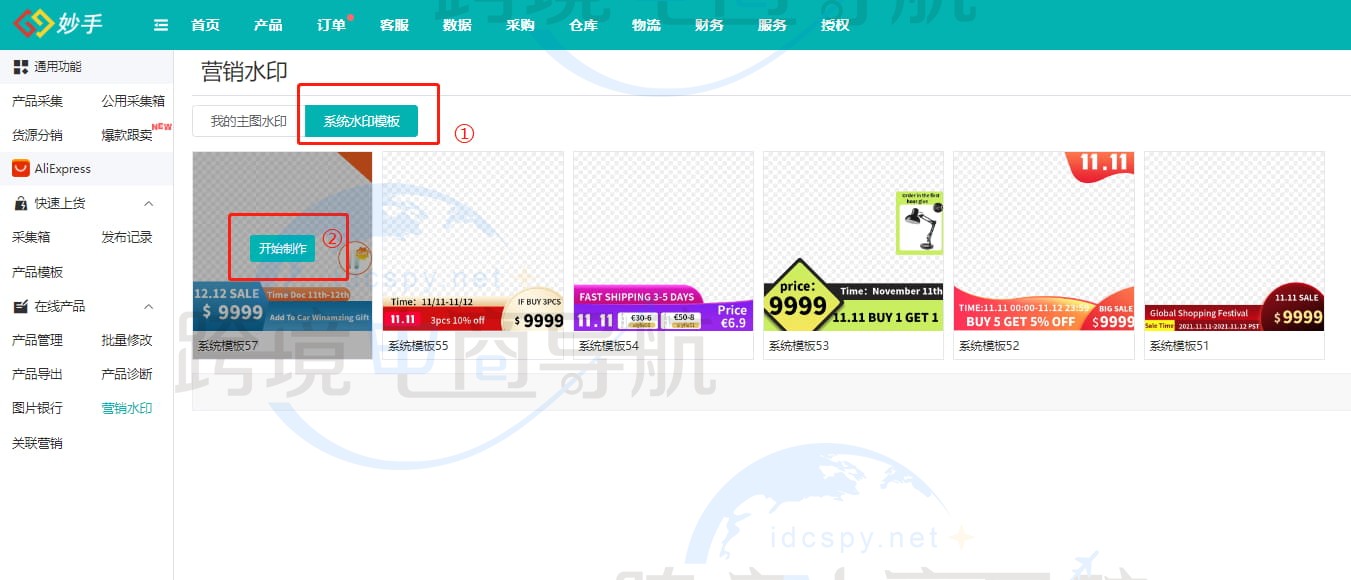The image size is (1351, 580).
Task: Collapse the 快速上货 section arrow
Action: pos(149,204)
